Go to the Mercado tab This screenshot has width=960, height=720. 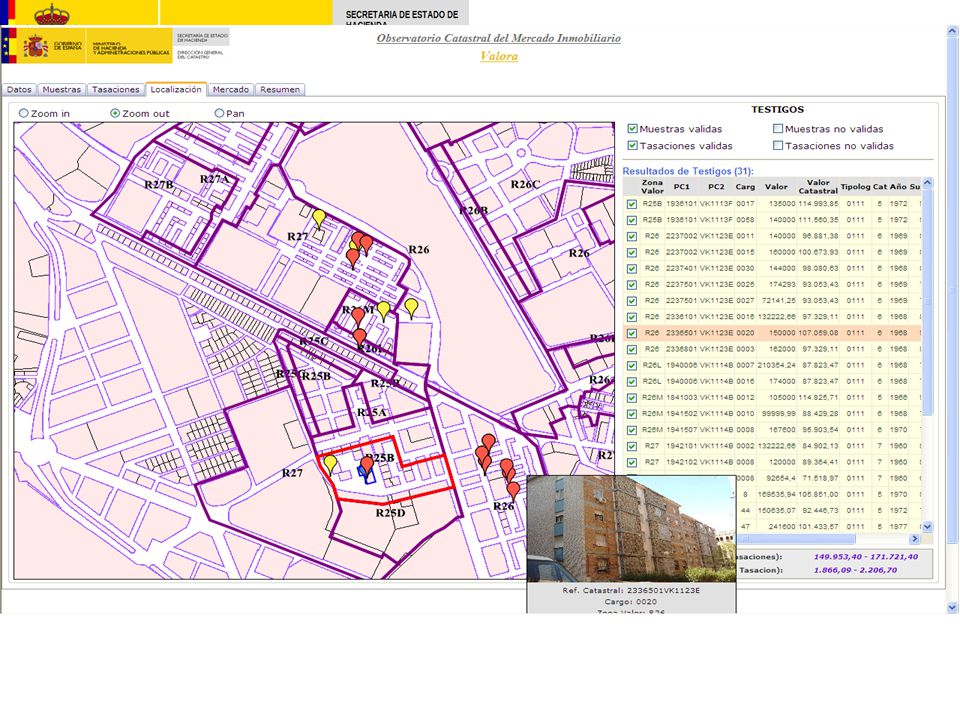click(231, 89)
